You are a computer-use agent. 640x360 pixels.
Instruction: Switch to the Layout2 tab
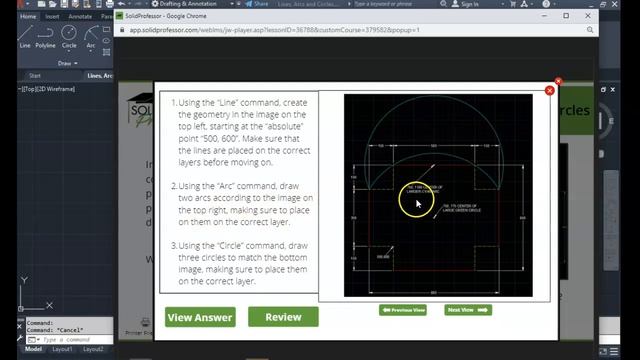(x=93, y=349)
